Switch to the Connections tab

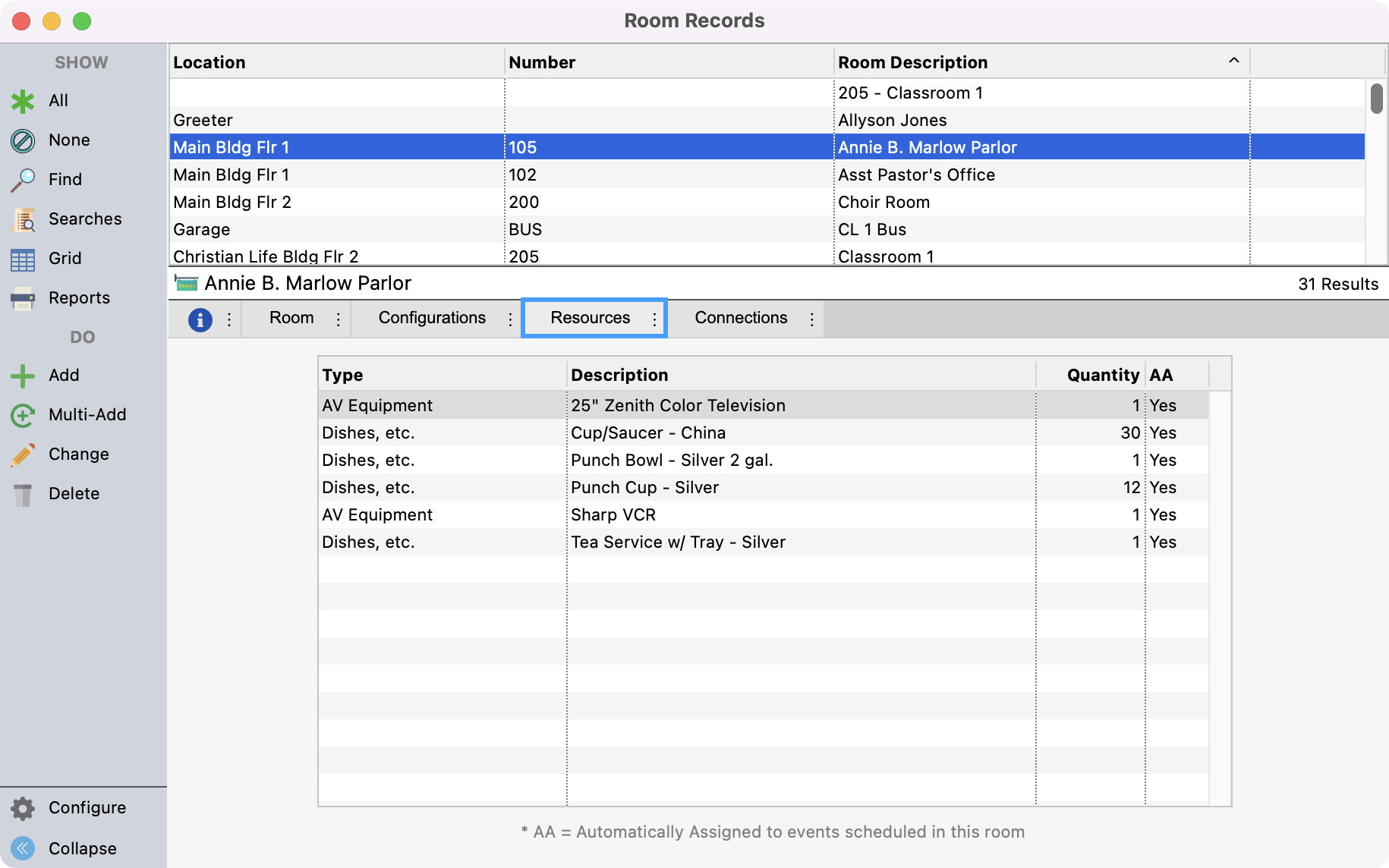click(x=741, y=318)
